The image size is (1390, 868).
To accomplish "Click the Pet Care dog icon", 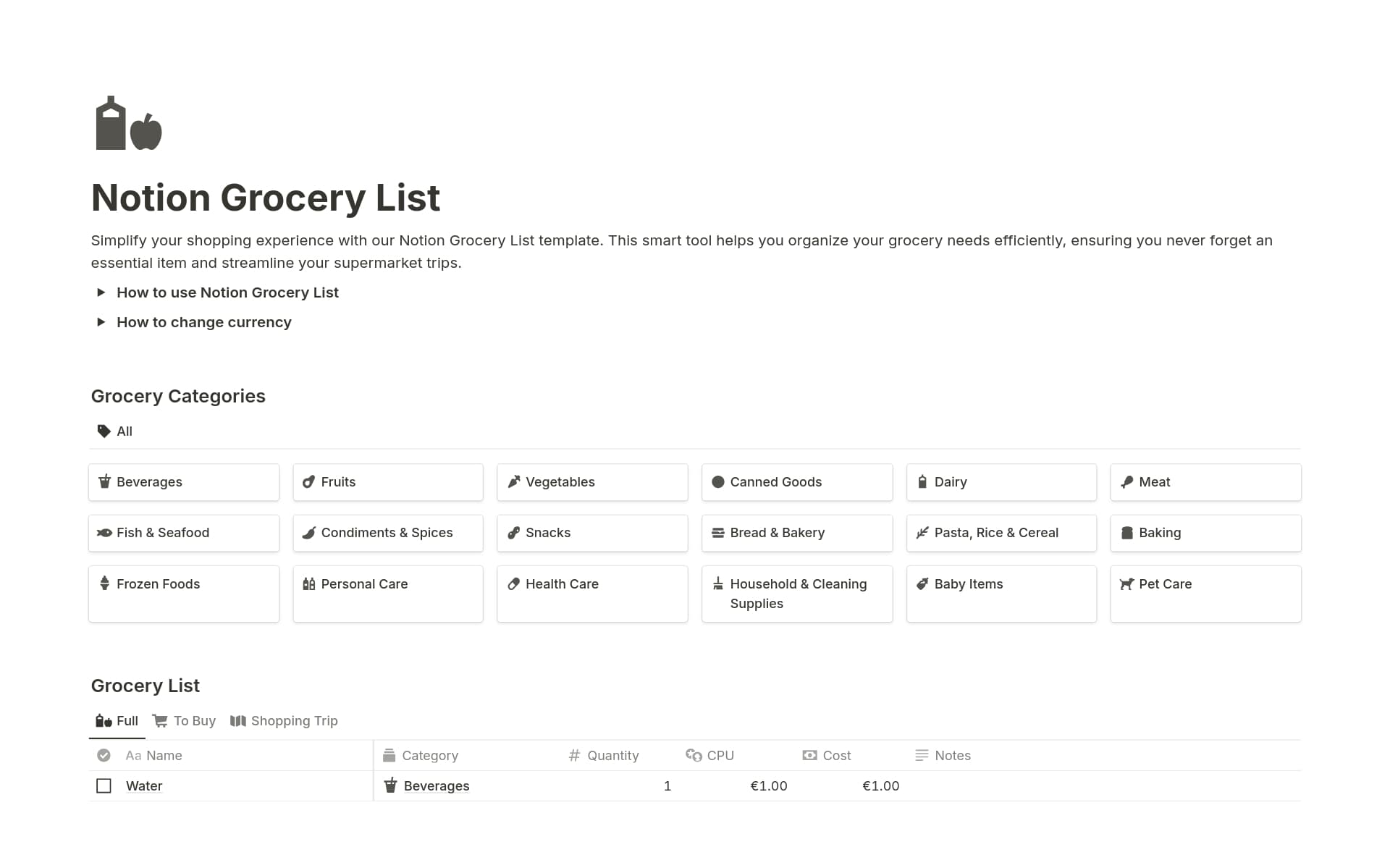I will point(1128,583).
